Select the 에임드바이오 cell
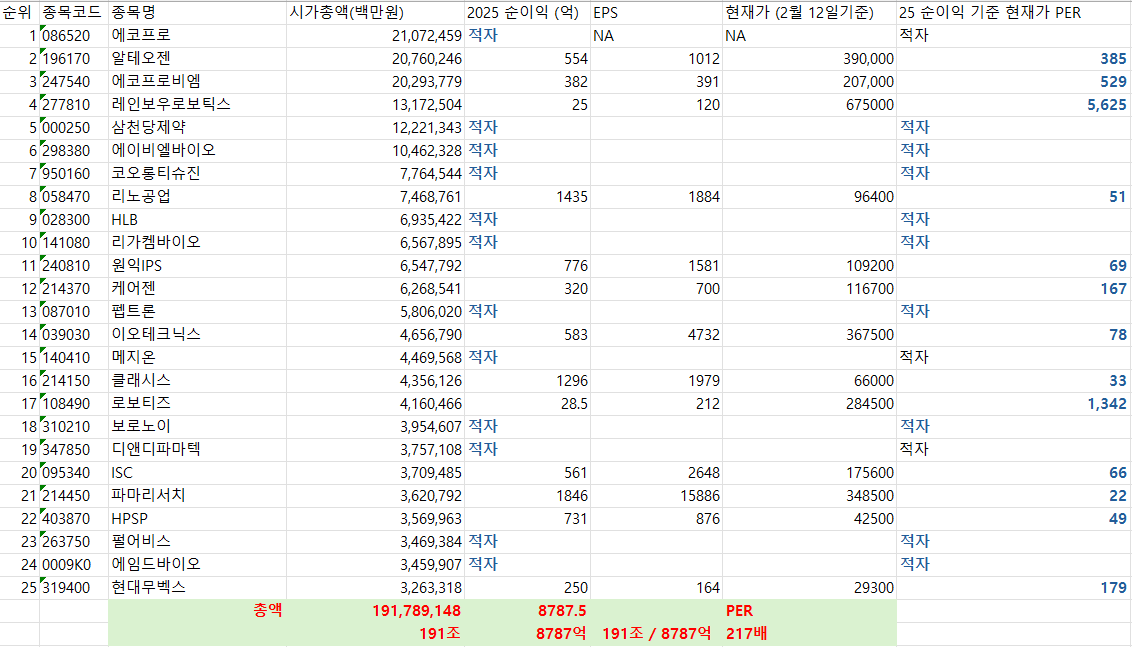This screenshot has width=1132, height=647. (x=197, y=565)
